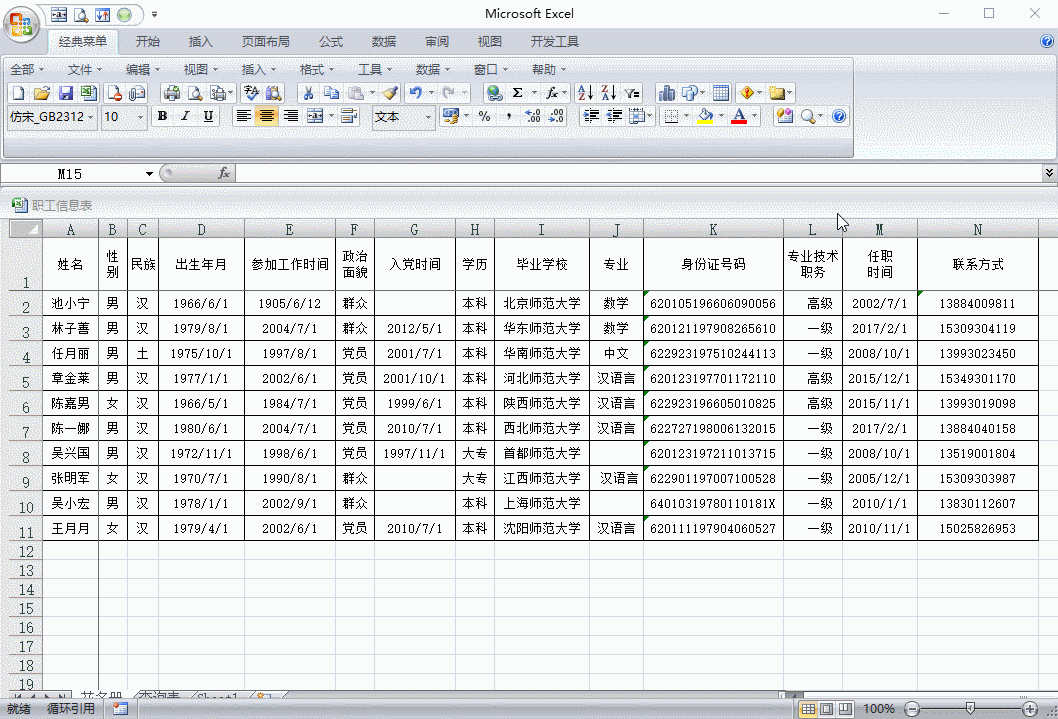This screenshot has width=1058, height=719.
Task: Click inside the formula bar input
Action: pyautogui.click(x=638, y=174)
